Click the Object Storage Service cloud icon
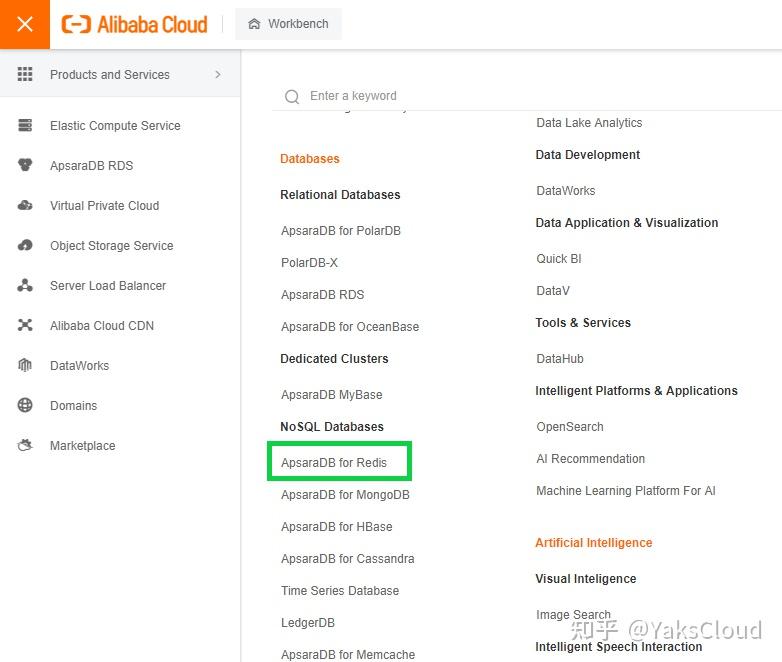Viewport: 782px width, 662px height. 26,246
